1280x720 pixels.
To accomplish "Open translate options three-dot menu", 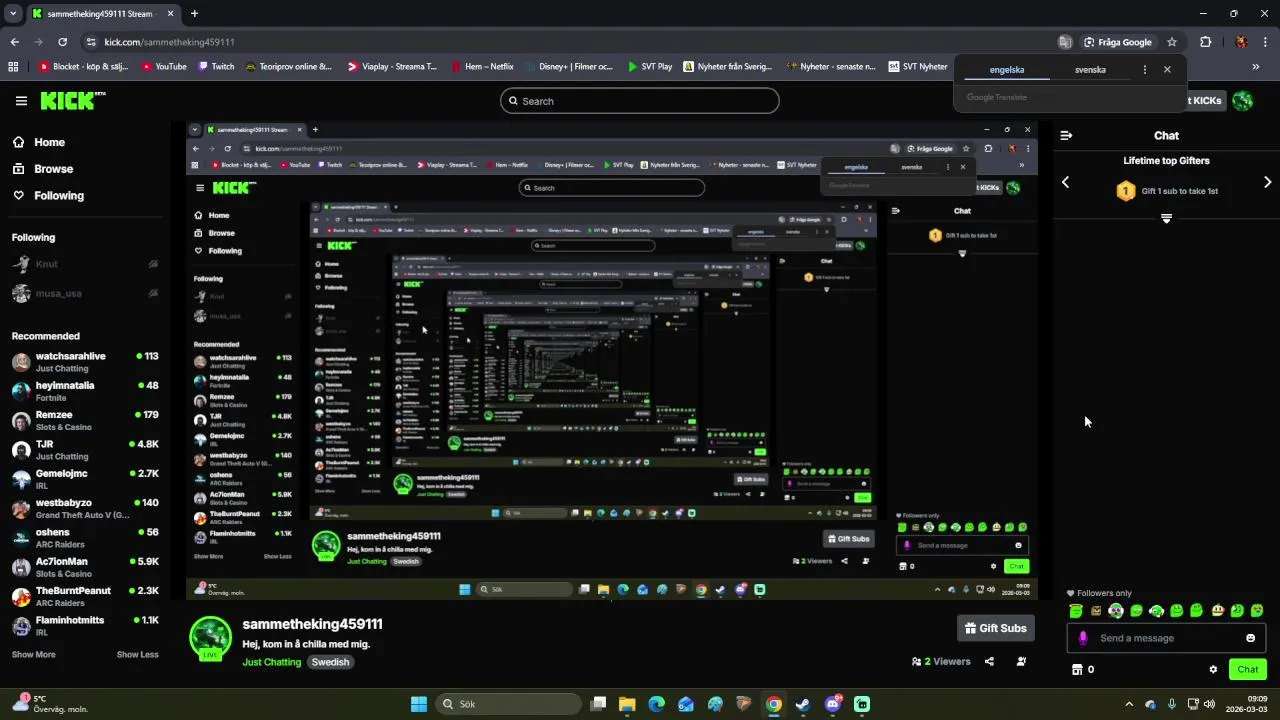I will tap(1144, 70).
